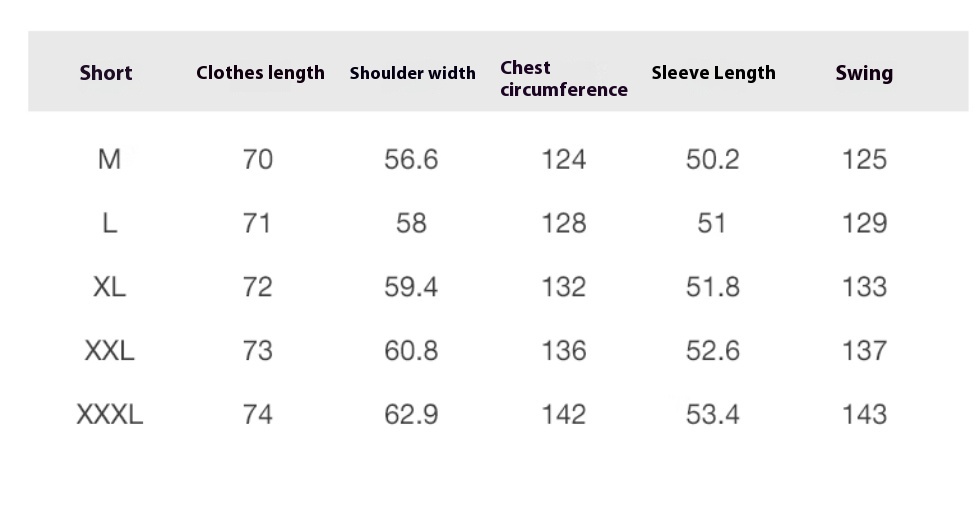The width and height of the screenshot is (976, 508).
Task: Click the XXXL size row label
Action: [110, 415]
